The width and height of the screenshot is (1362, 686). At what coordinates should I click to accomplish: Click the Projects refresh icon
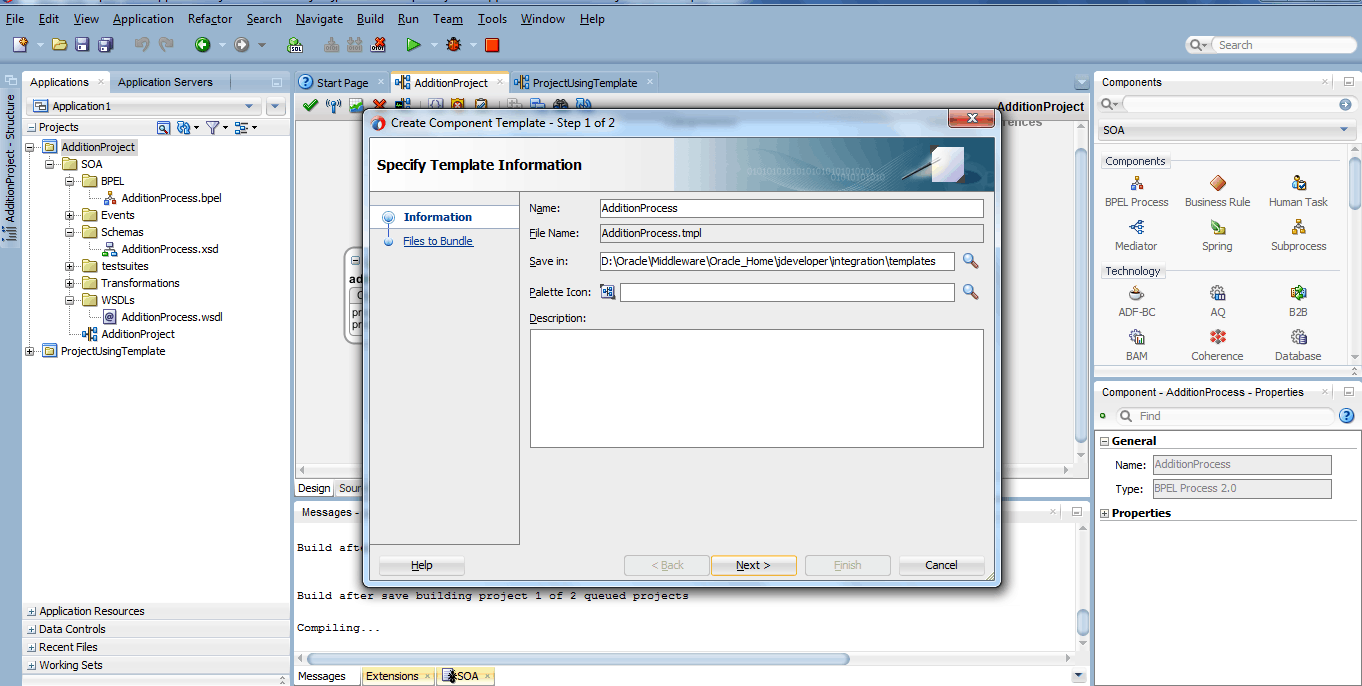[x=183, y=127]
